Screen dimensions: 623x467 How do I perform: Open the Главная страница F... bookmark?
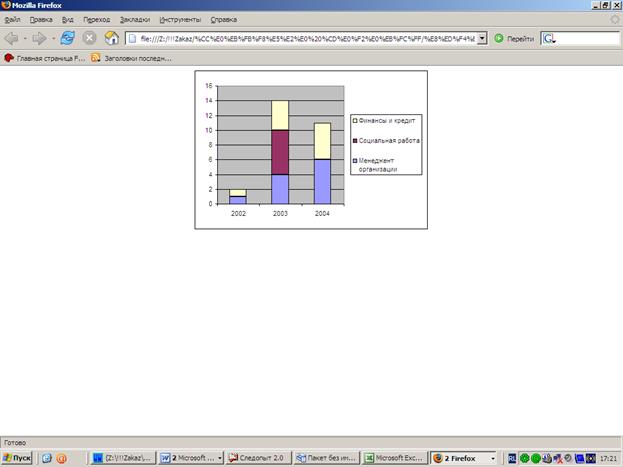[x=44, y=58]
